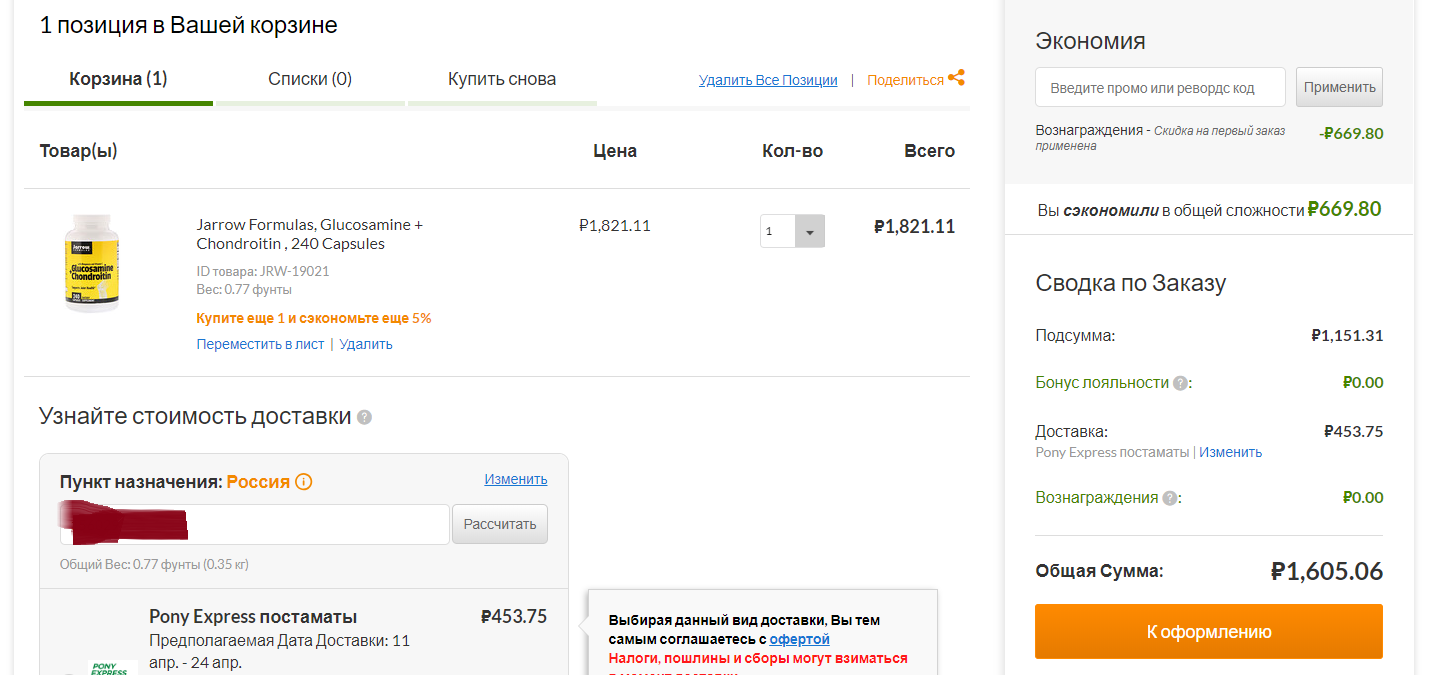Click help icon next to Вознаграждения in summary

pyautogui.click(x=1170, y=498)
